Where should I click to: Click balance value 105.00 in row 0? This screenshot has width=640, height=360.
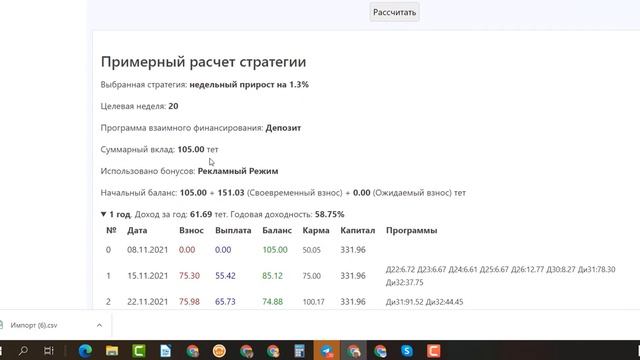pyautogui.click(x=275, y=250)
